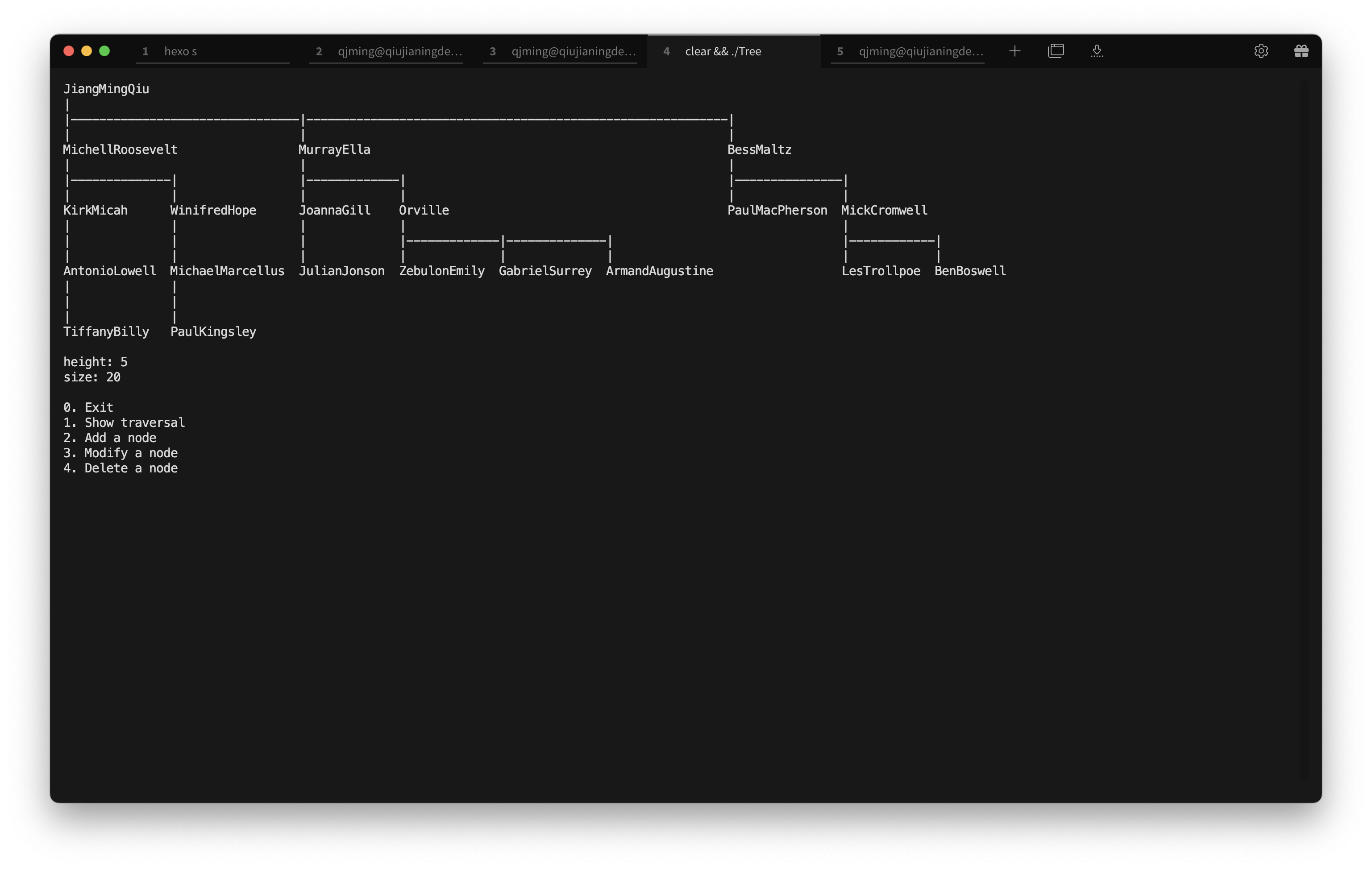Click the green fullscreen window button
This screenshot has height=869, width=1372.
point(104,51)
